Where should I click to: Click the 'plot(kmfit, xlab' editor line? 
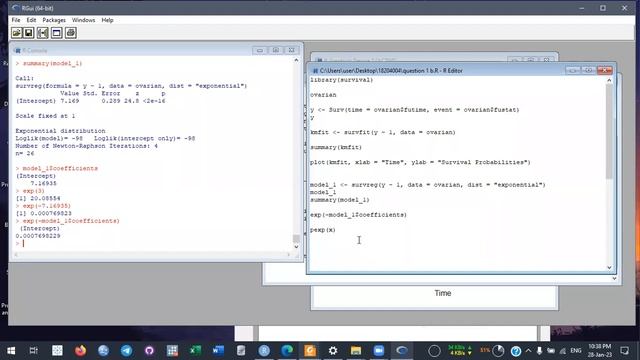click(420, 162)
